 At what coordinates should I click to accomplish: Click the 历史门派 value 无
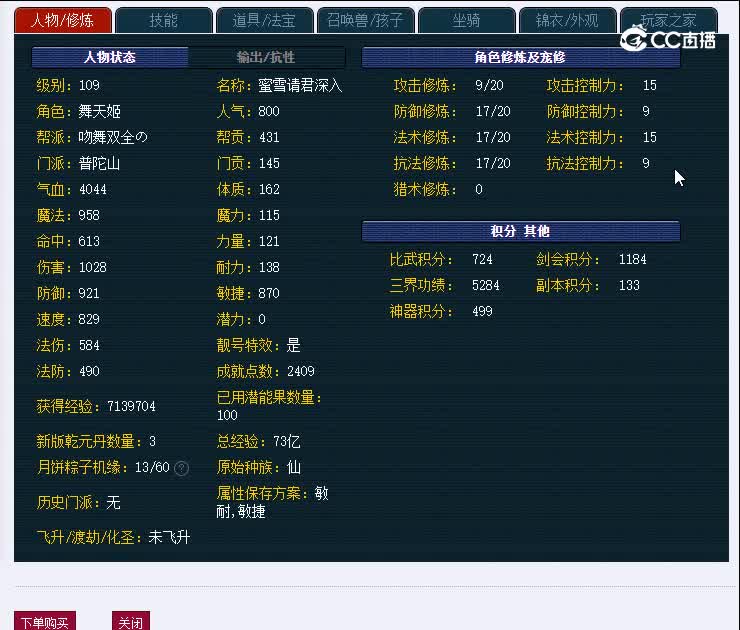point(113,503)
